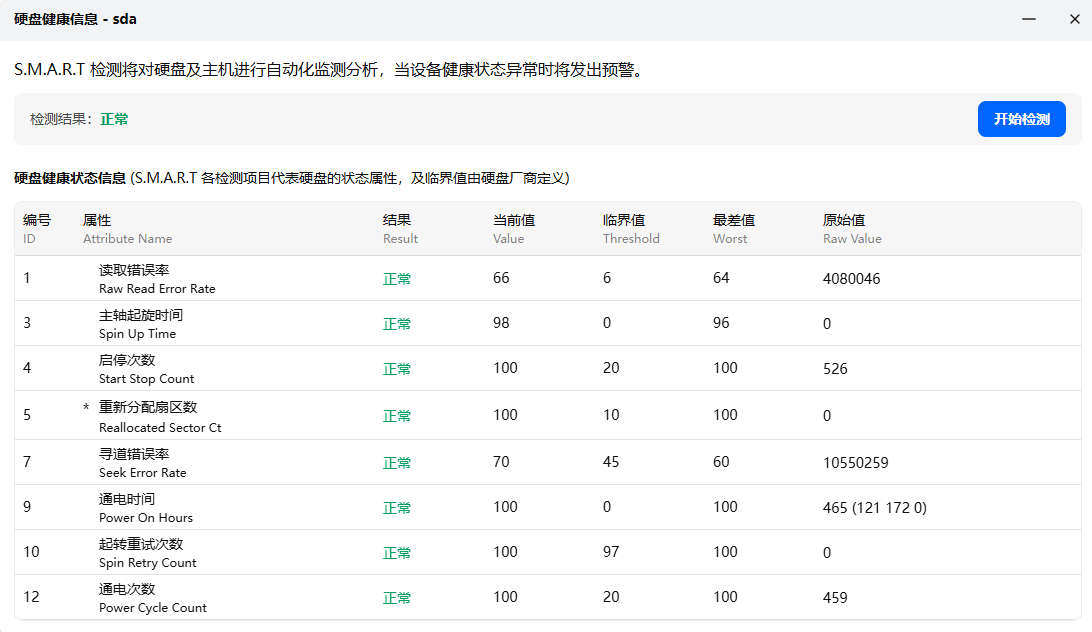
Task: Click the 临界值 Threshold column header
Action: tap(630, 228)
